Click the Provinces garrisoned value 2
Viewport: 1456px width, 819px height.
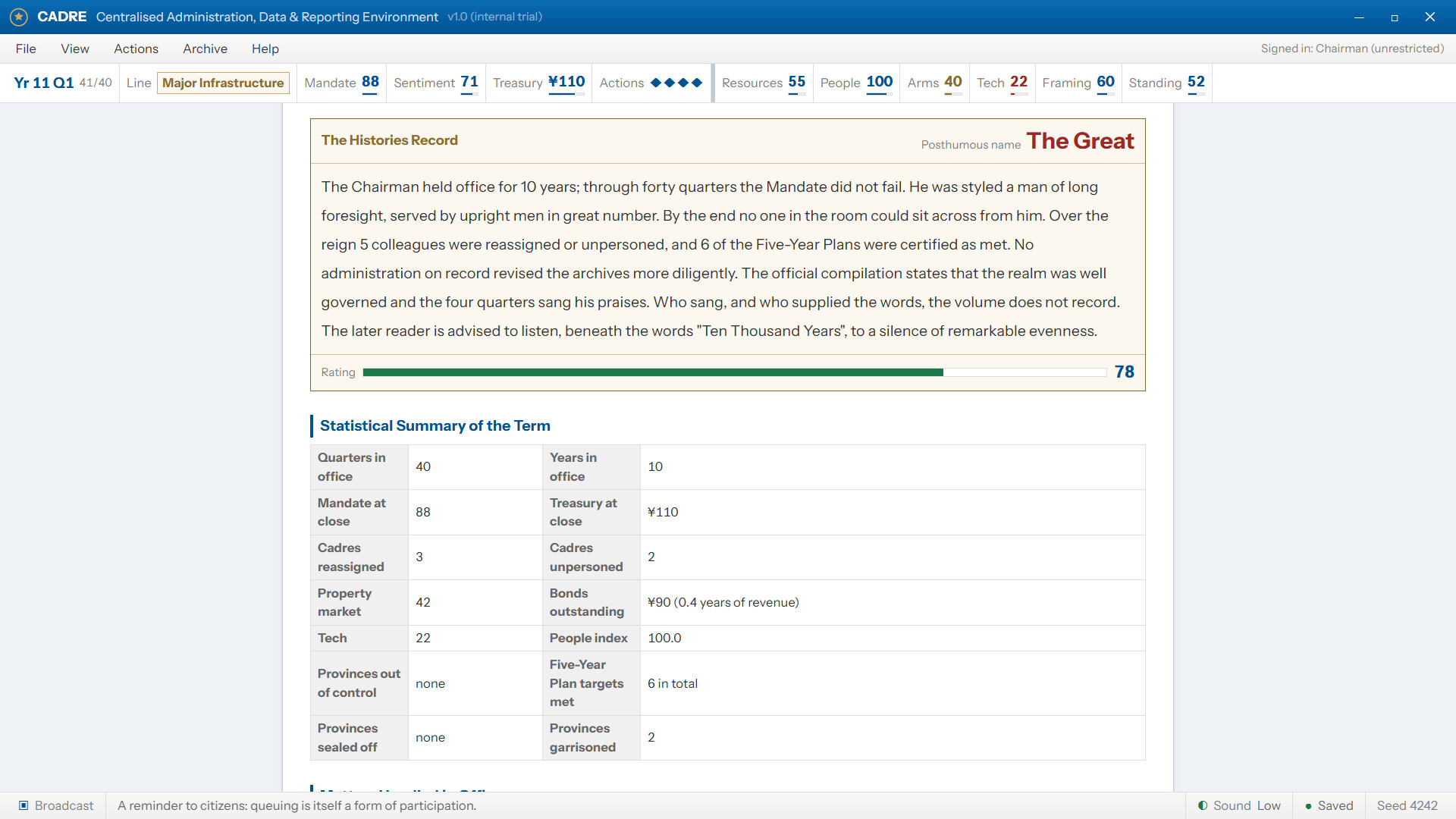coord(893,737)
